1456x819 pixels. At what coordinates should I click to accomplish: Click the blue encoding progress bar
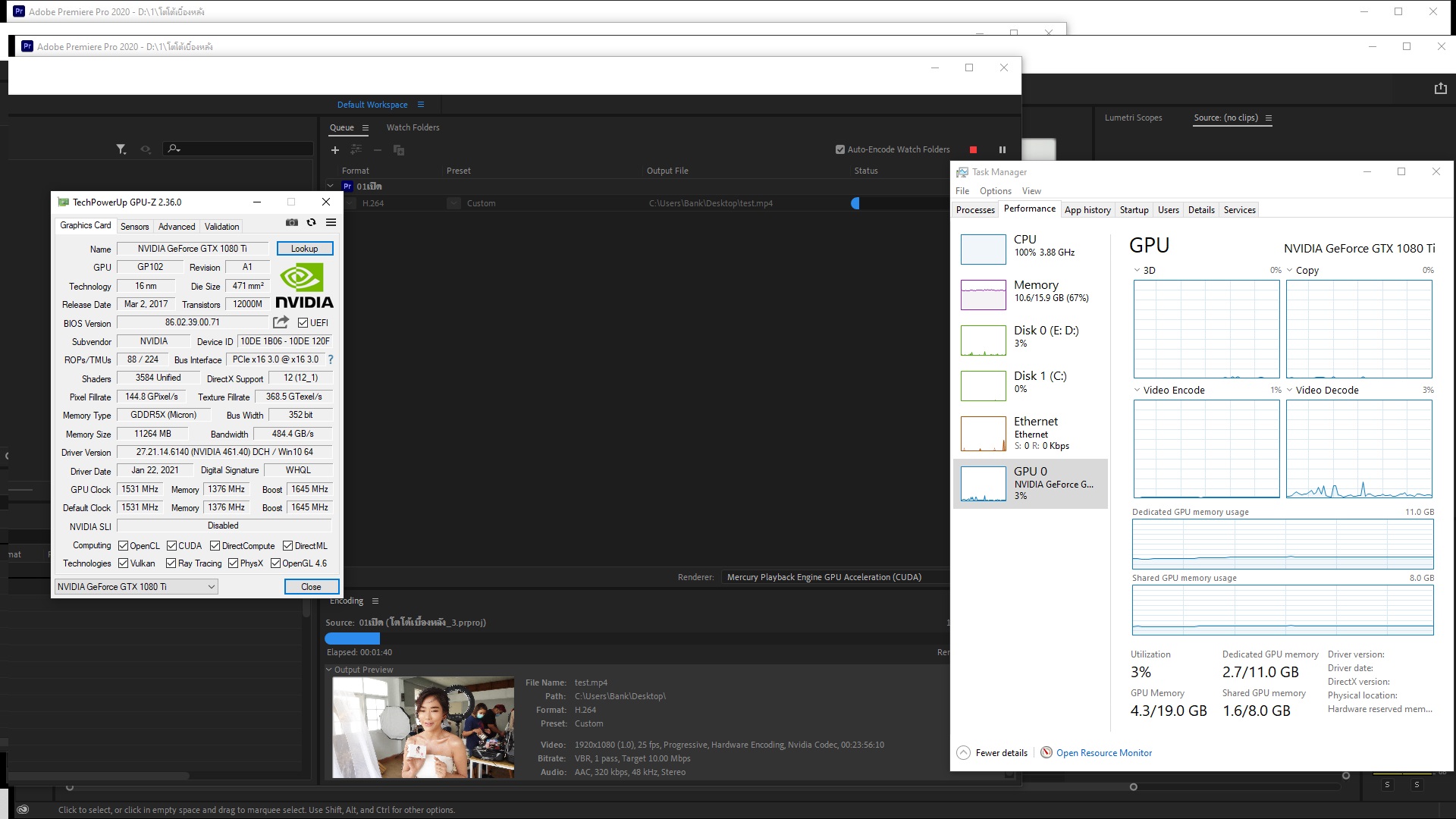352,639
